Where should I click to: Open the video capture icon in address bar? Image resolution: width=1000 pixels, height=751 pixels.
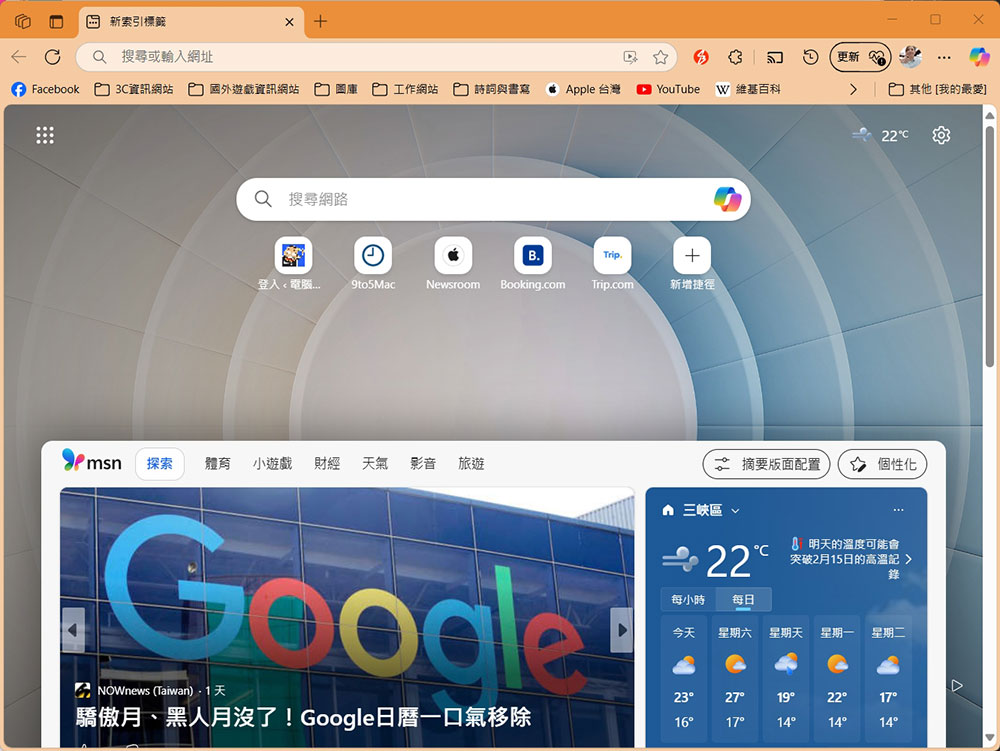pyautogui.click(x=630, y=57)
